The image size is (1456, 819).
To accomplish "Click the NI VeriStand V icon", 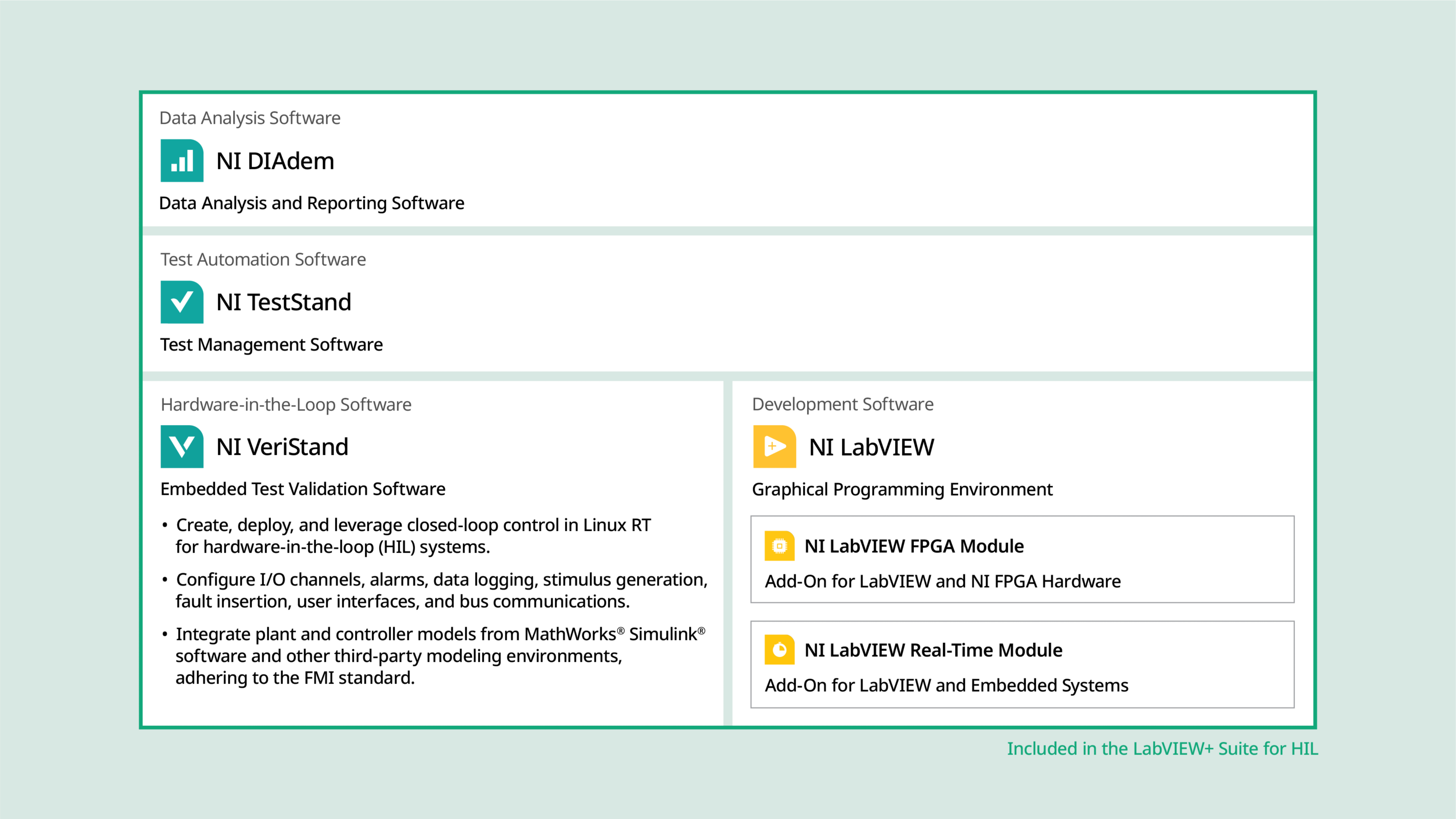I will (182, 447).
